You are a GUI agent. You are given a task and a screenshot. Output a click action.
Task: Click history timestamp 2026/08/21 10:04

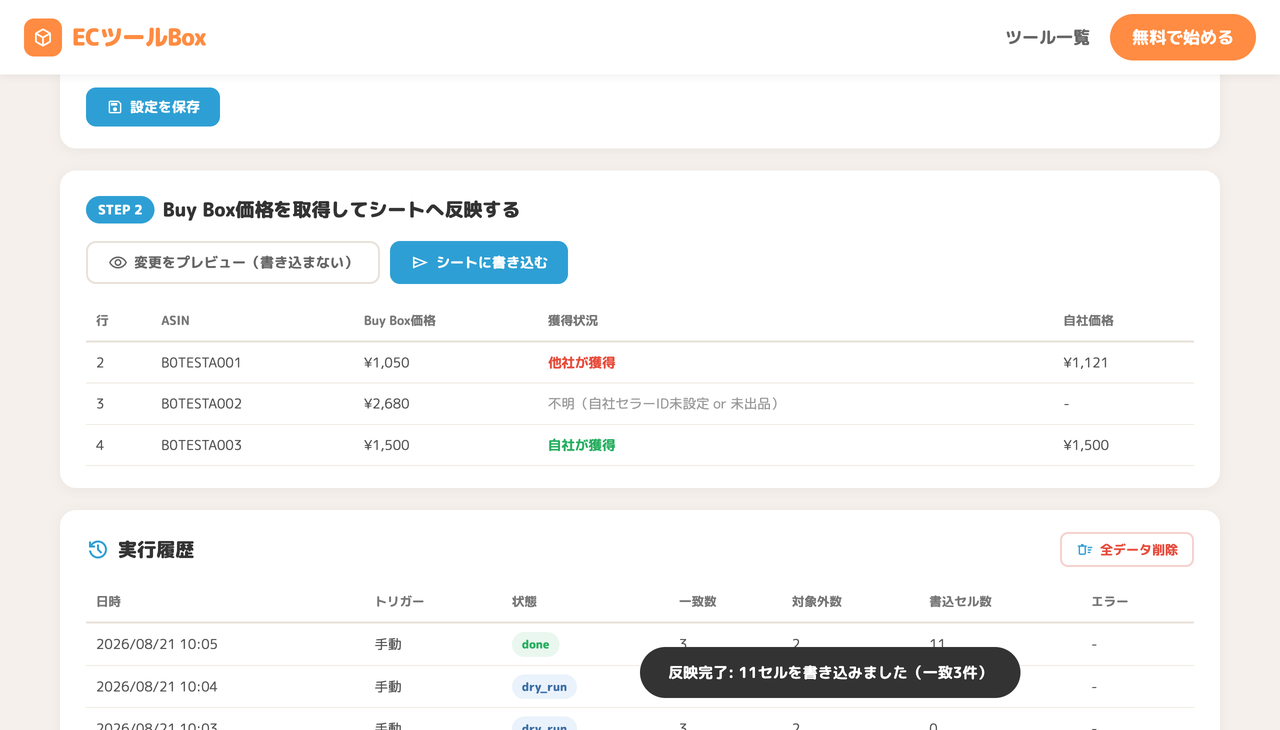tap(157, 687)
